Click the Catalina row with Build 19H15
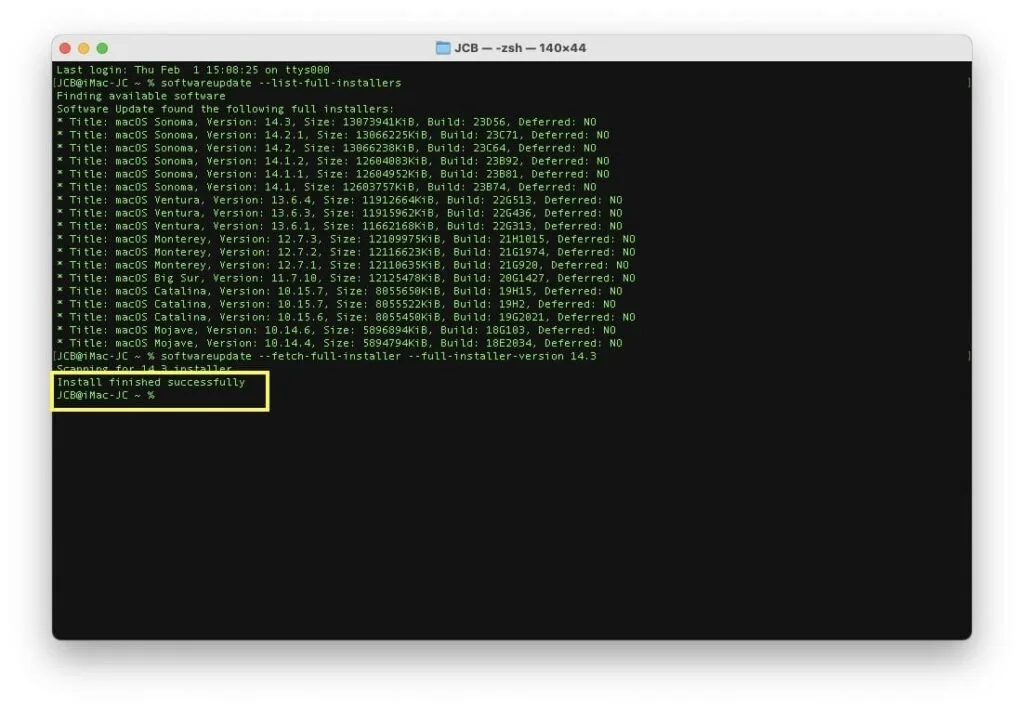Screen dimensions: 1024x709 pos(340,292)
